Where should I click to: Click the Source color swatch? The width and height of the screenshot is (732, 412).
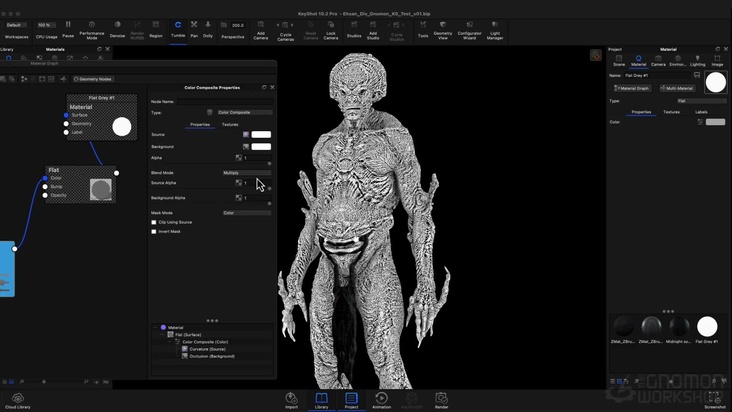[x=261, y=134]
